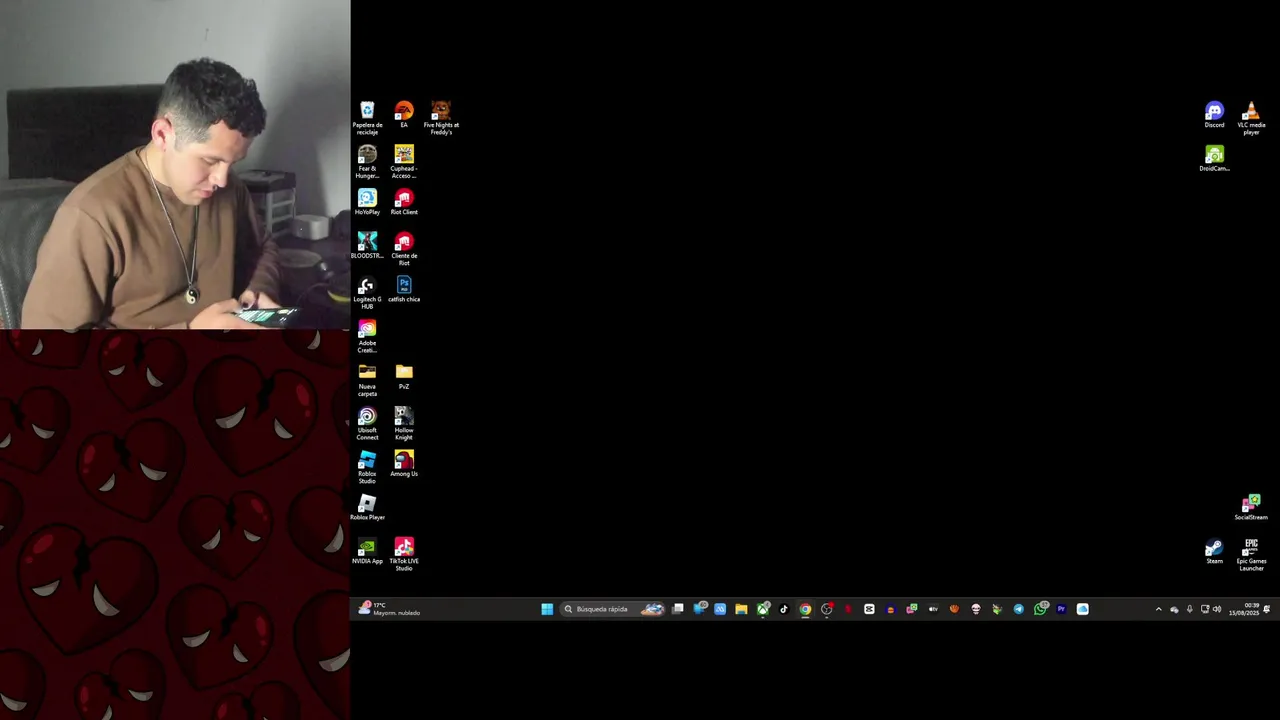Open the notification bell in tray

tap(1267, 609)
